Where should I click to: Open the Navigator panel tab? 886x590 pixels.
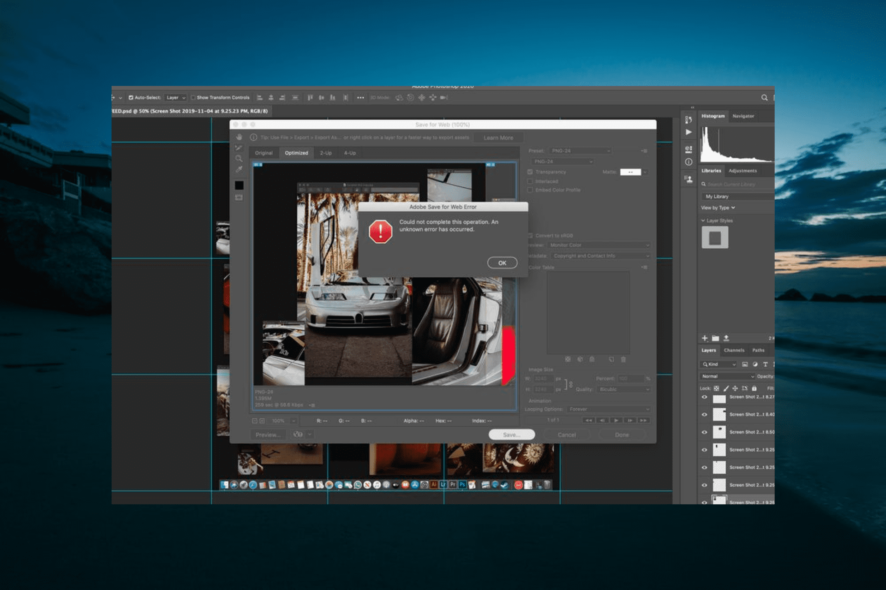tap(744, 114)
